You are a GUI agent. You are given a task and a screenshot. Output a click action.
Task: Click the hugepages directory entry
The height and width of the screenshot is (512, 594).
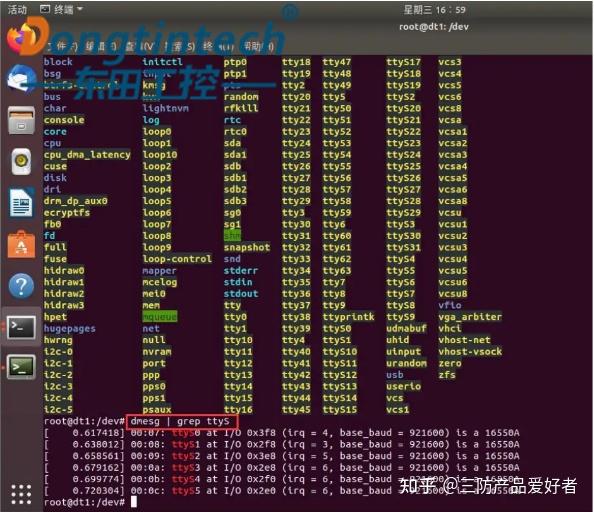69,328
